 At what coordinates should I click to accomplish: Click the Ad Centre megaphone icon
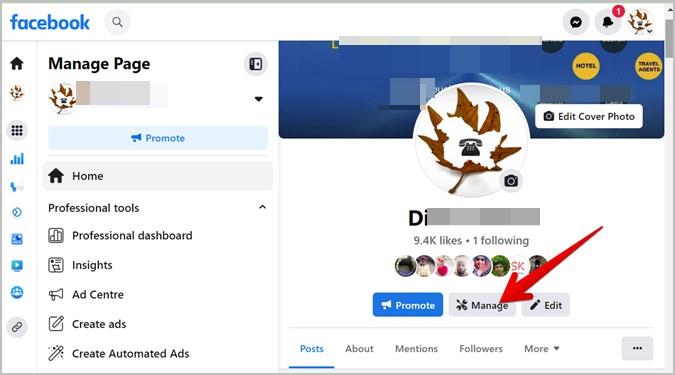56,294
